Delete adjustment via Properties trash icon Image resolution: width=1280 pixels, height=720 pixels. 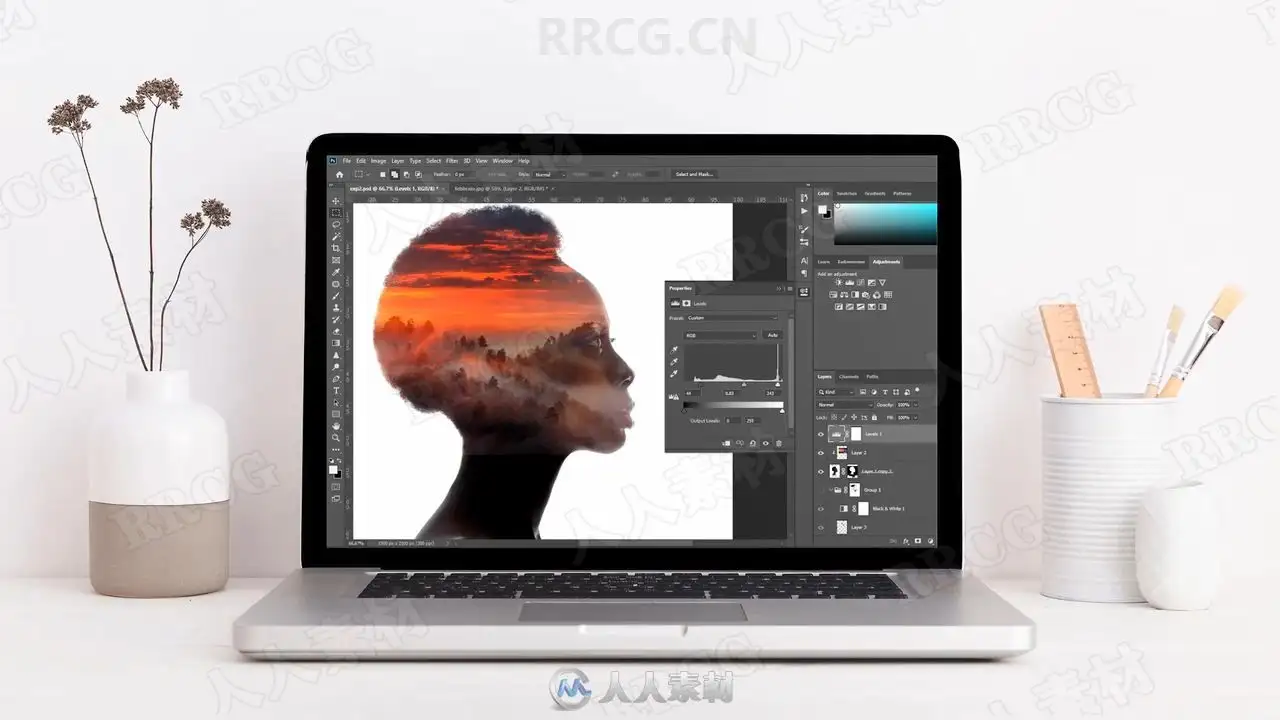[779, 443]
